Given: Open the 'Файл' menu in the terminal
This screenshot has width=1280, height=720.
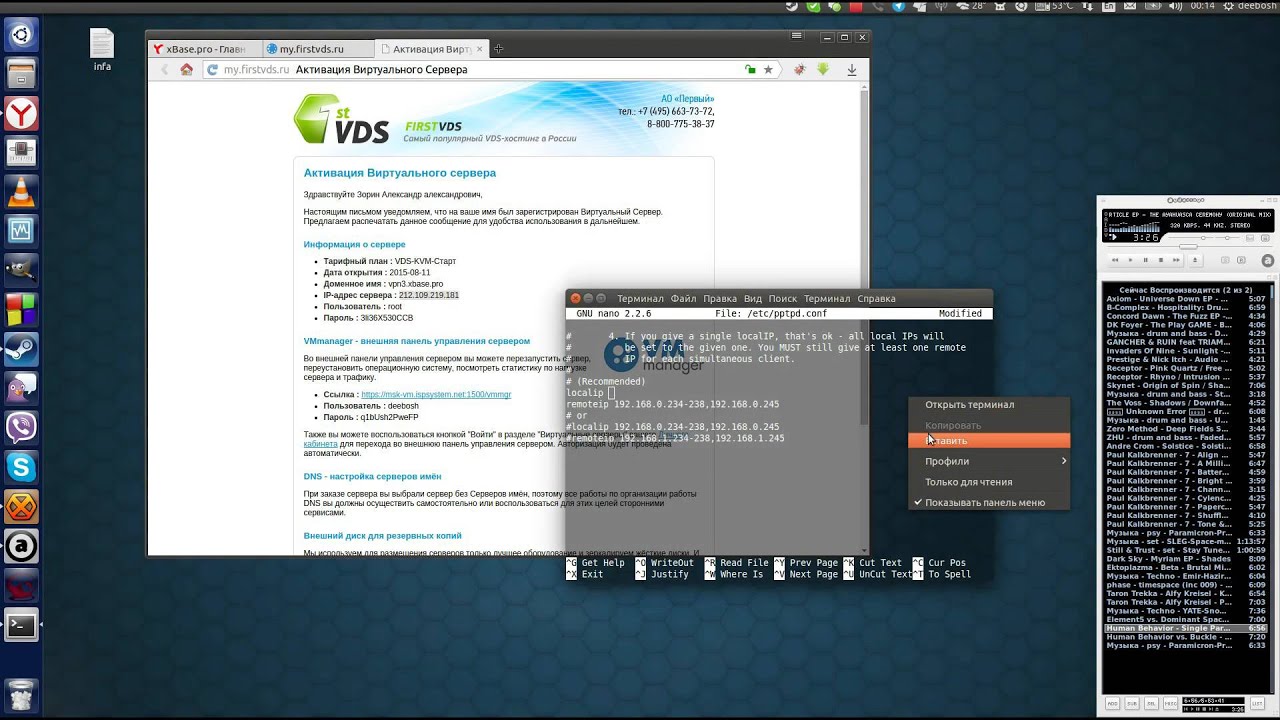Looking at the screenshot, I should coord(683,298).
